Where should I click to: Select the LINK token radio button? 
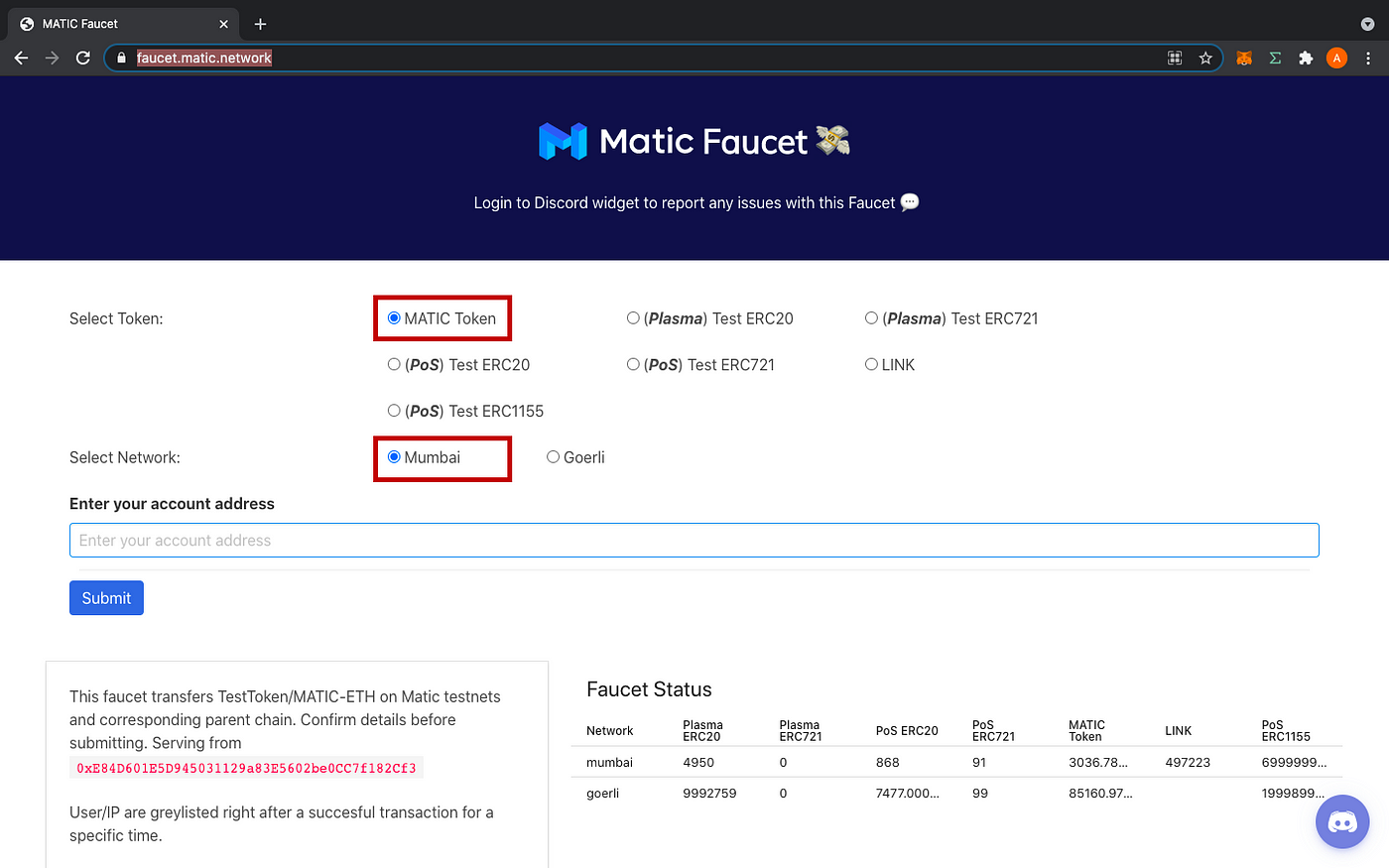871,365
